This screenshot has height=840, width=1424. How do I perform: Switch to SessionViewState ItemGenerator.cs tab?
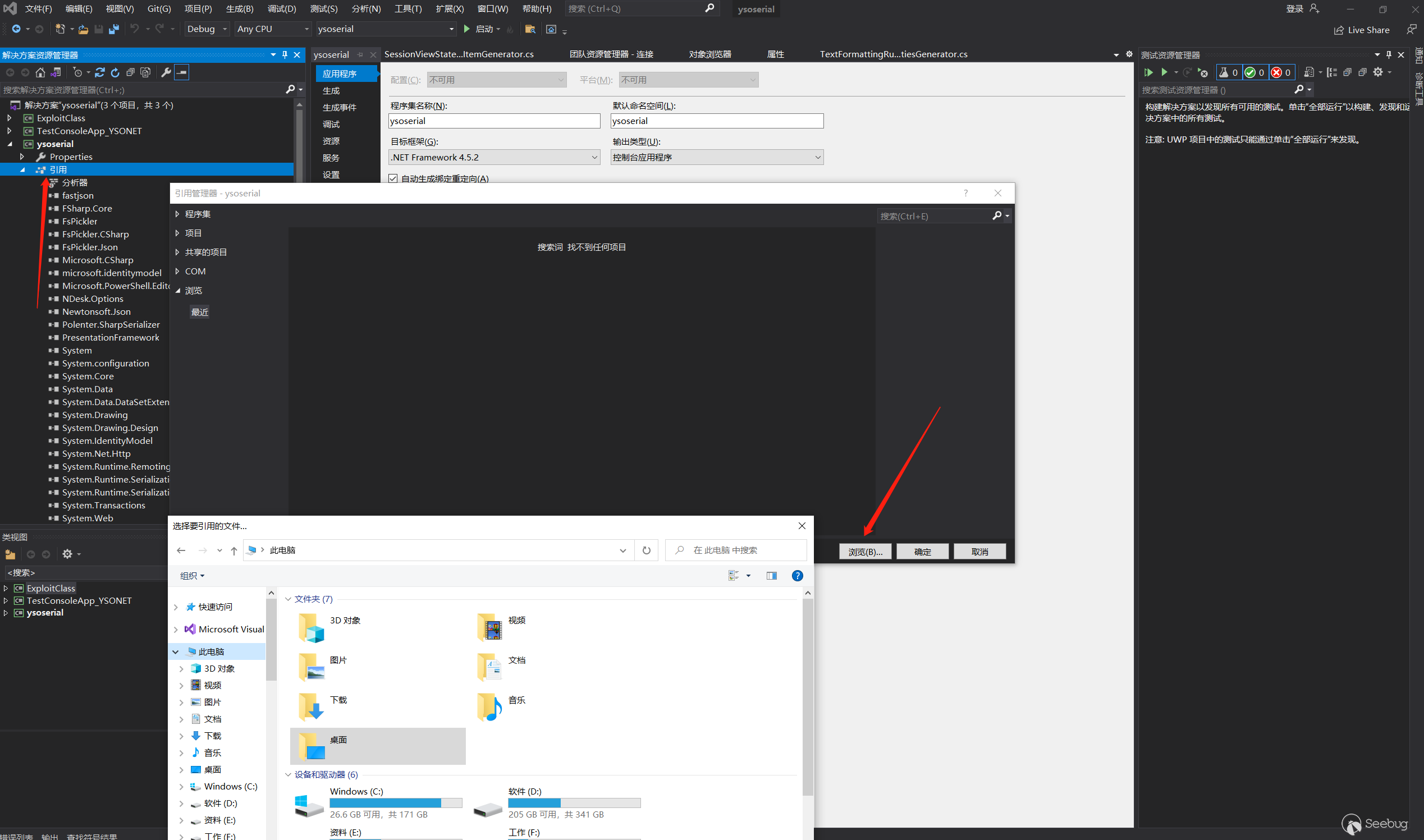point(459,54)
